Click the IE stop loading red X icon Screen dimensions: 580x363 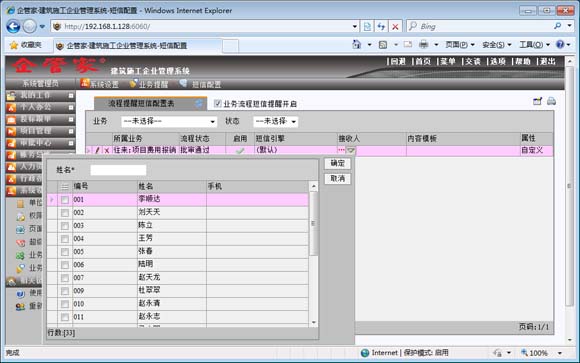[395, 26]
